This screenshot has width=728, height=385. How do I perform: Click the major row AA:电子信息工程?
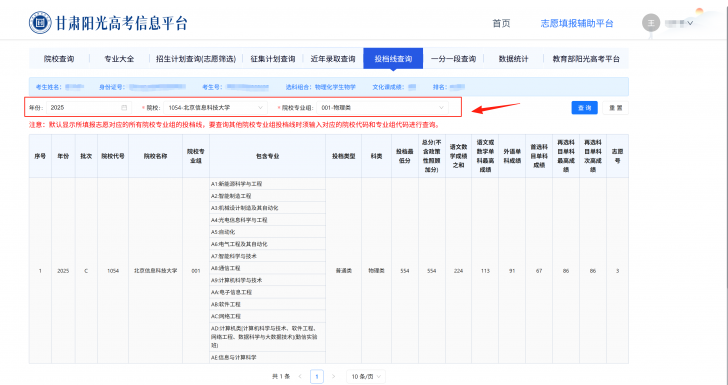point(267,293)
